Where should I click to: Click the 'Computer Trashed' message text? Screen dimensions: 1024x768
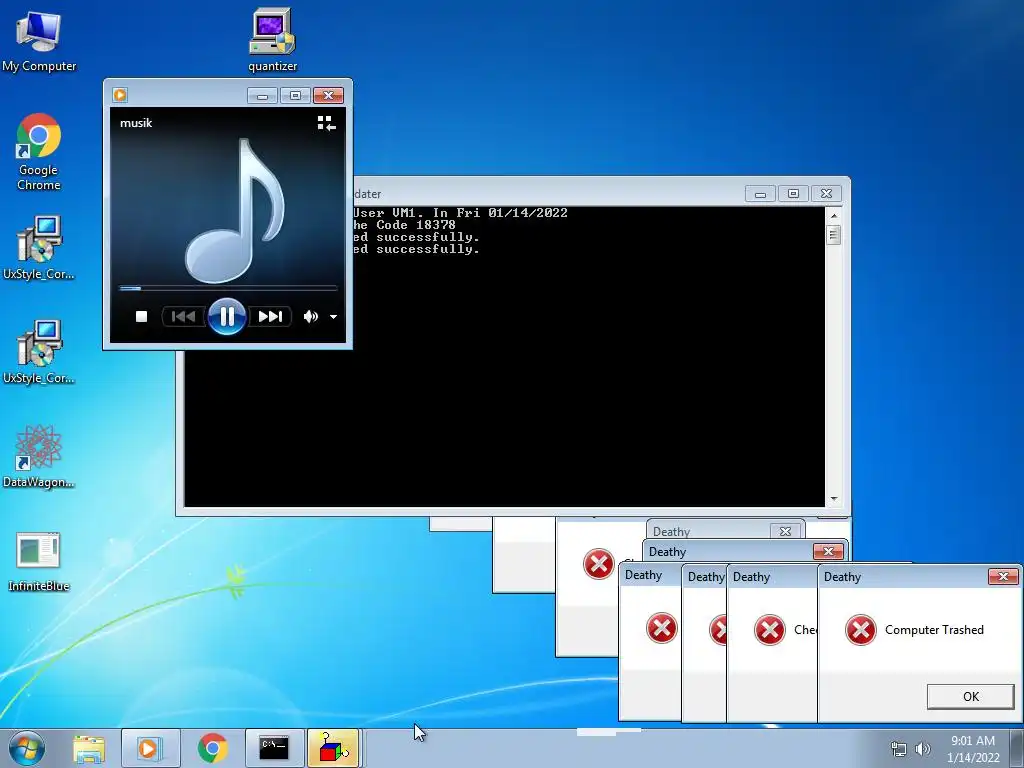(934, 630)
